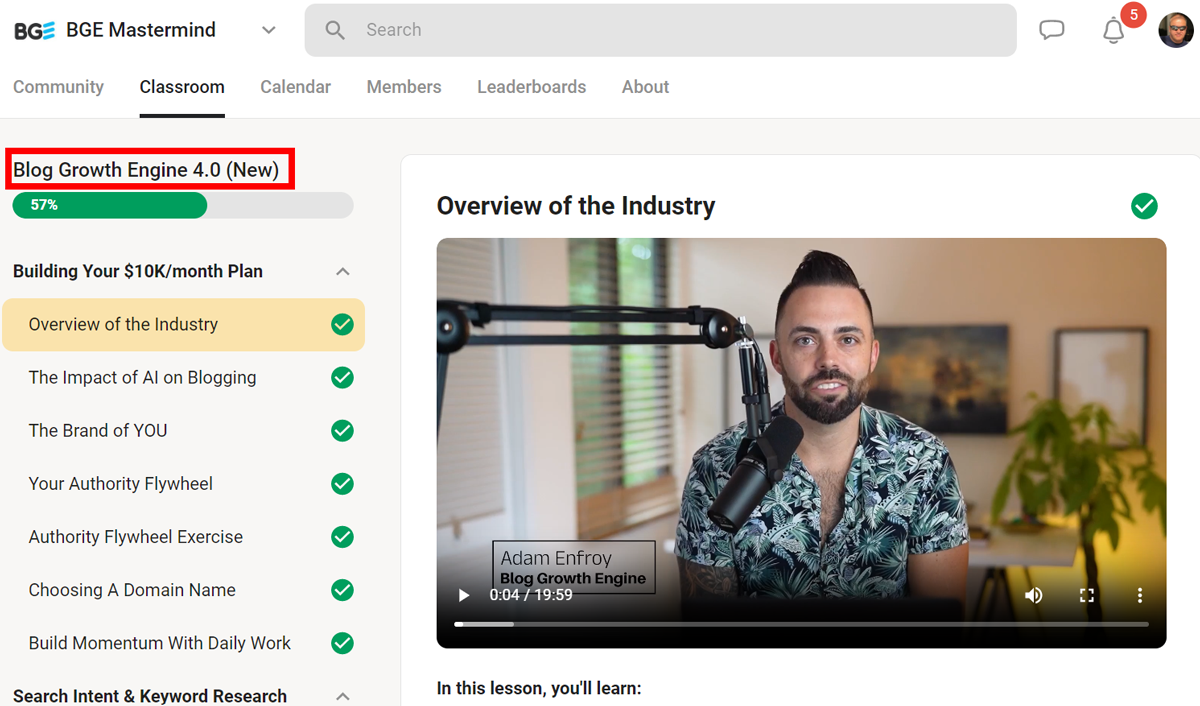1200x706 pixels.
Task: Click the BGE logo in the top left
Action: click(x=33, y=29)
